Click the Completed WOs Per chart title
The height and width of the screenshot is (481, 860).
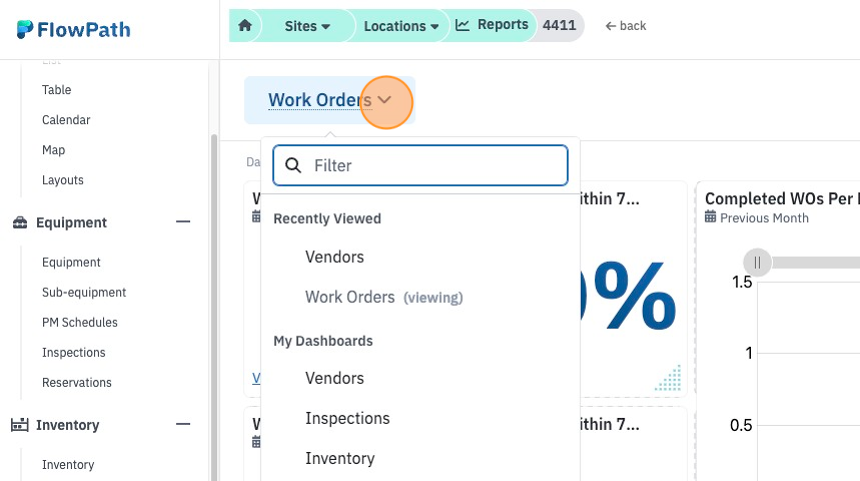pos(782,199)
